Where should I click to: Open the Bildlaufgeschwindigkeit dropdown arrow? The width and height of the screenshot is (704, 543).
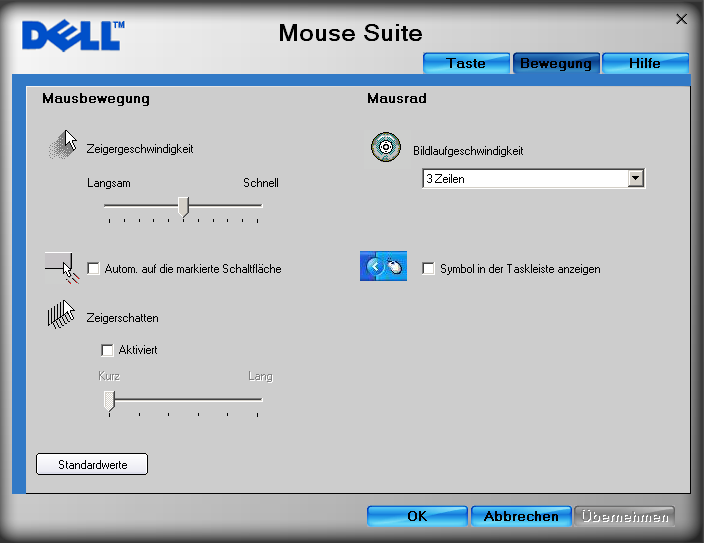pyautogui.click(x=635, y=178)
